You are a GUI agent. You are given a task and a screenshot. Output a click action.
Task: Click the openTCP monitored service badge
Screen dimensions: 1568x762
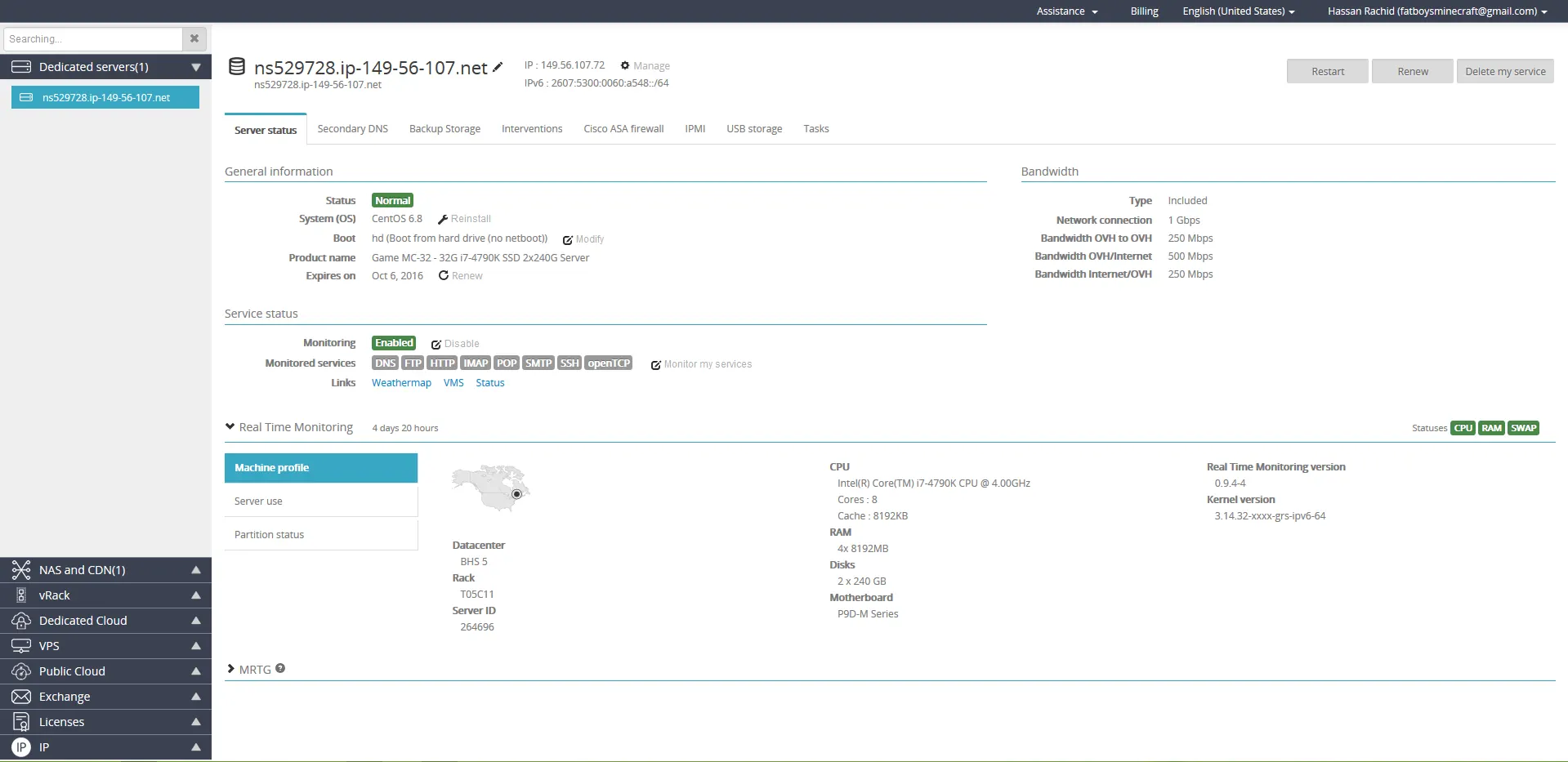pyautogui.click(x=609, y=363)
